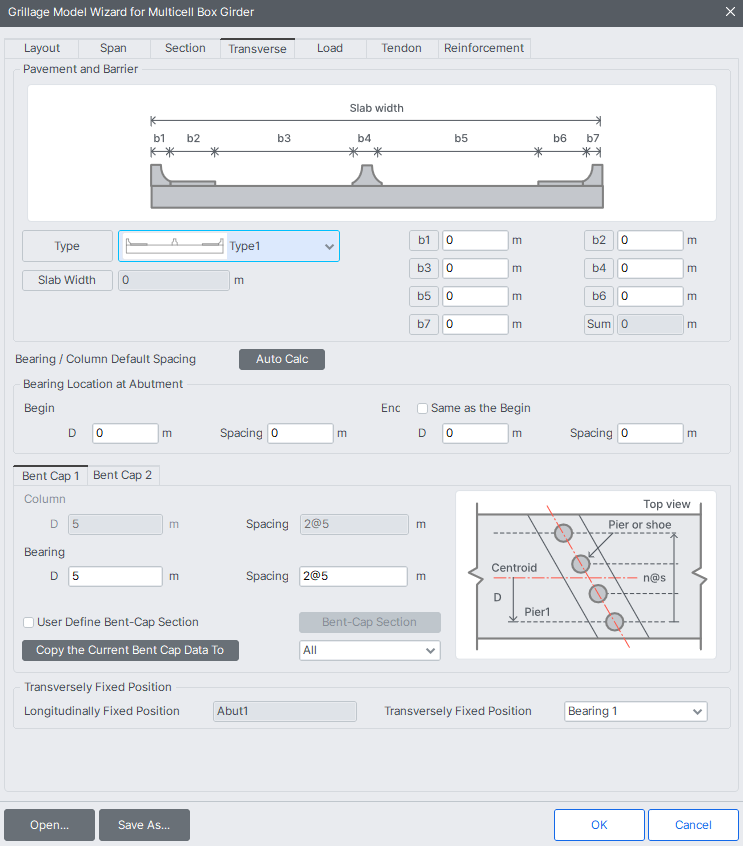The height and width of the screenshot is (846, 743).
Task: Edit the b5 width field
Action: [x=475, y=296]
